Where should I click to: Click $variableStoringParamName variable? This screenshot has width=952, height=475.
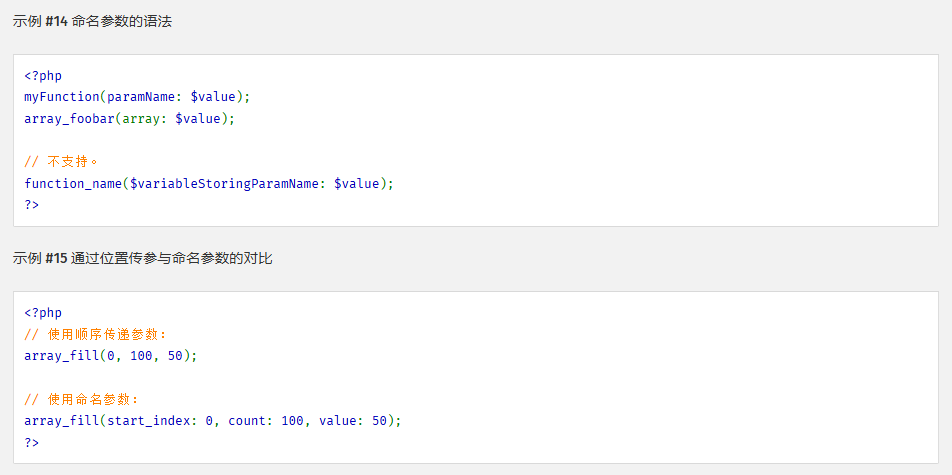224,183
